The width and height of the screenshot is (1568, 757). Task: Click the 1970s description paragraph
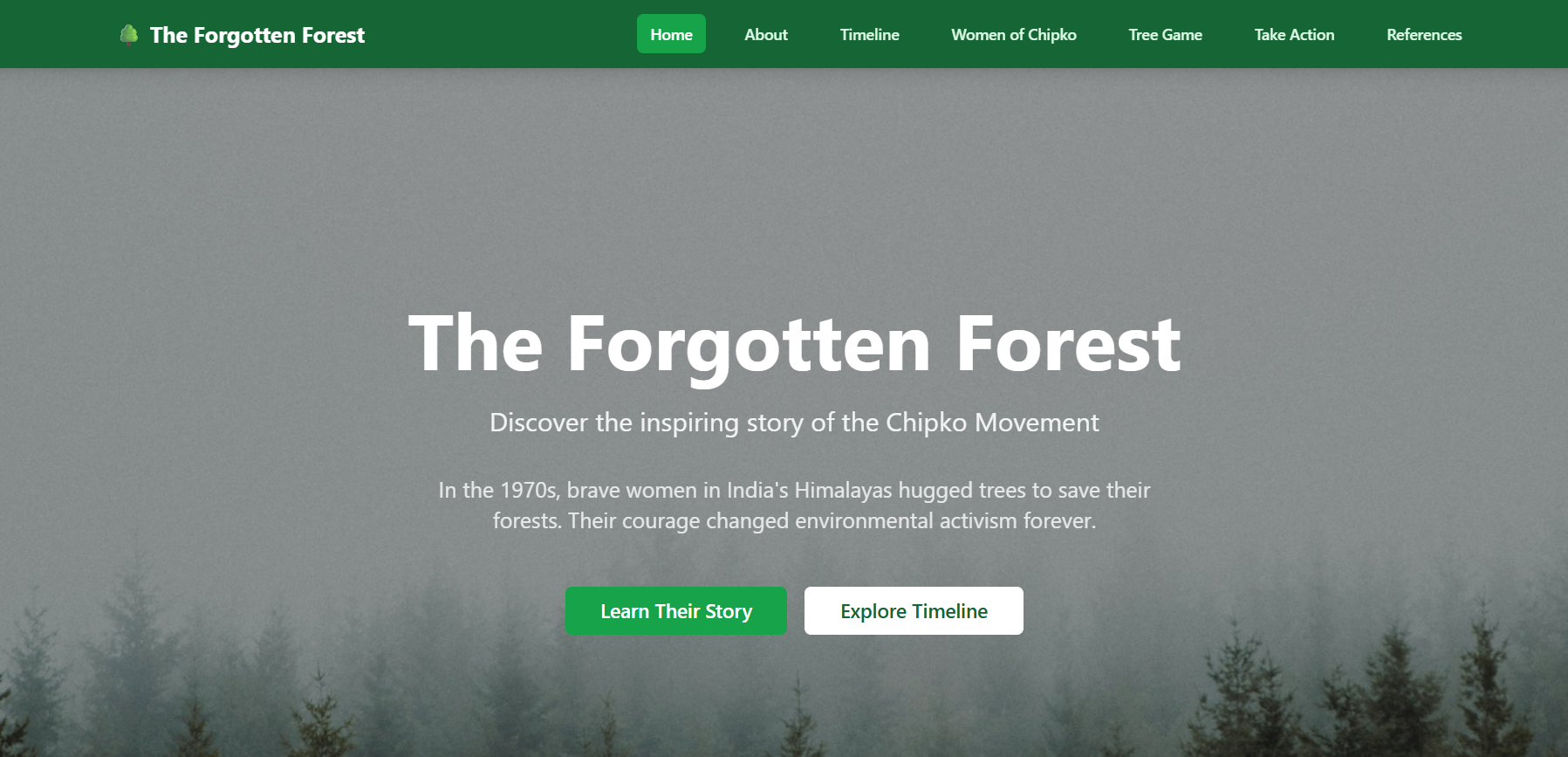point(794,506)
